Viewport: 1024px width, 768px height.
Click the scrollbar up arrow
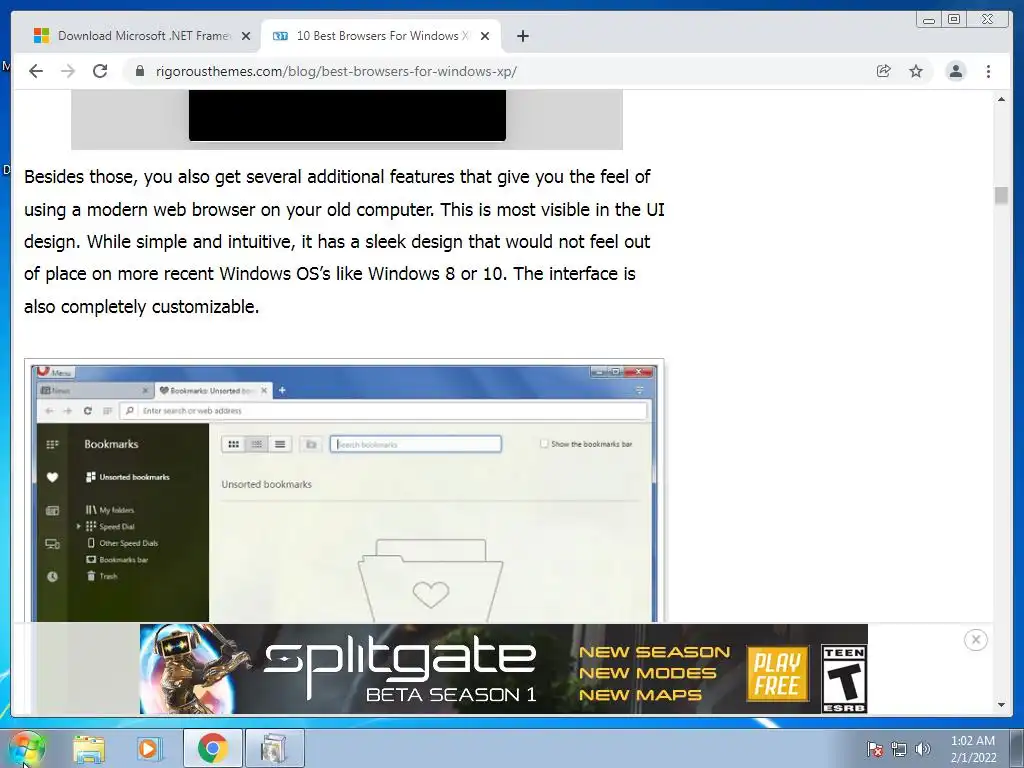[1001, 99]
